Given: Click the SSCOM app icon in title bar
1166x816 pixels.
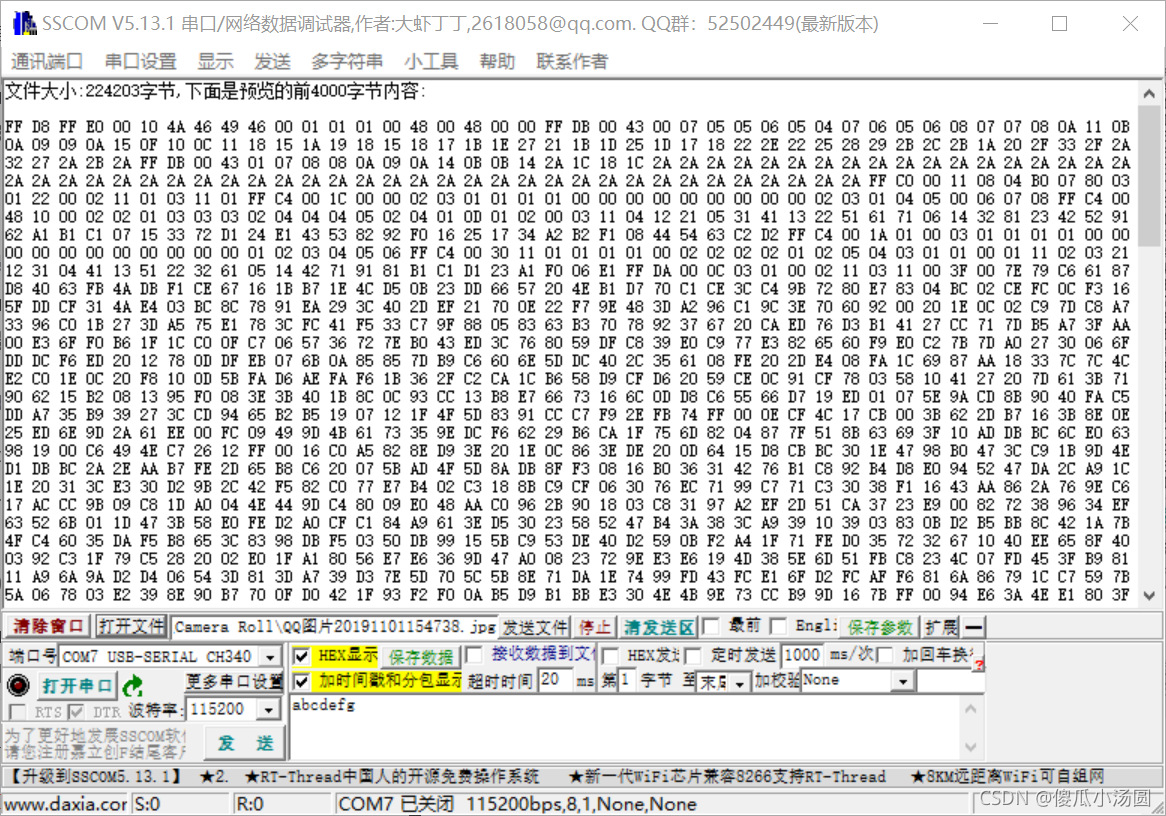Looking at the screenshot, I should [25, 23].
